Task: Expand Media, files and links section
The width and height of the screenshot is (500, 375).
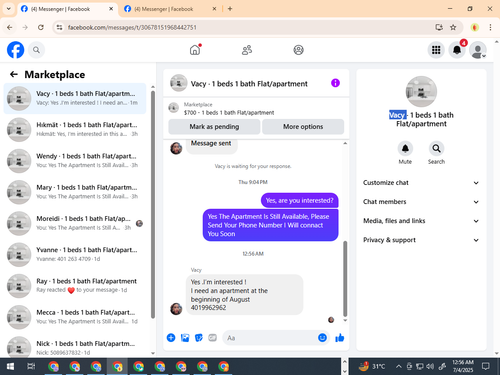Action: click(x=421, y=221)
